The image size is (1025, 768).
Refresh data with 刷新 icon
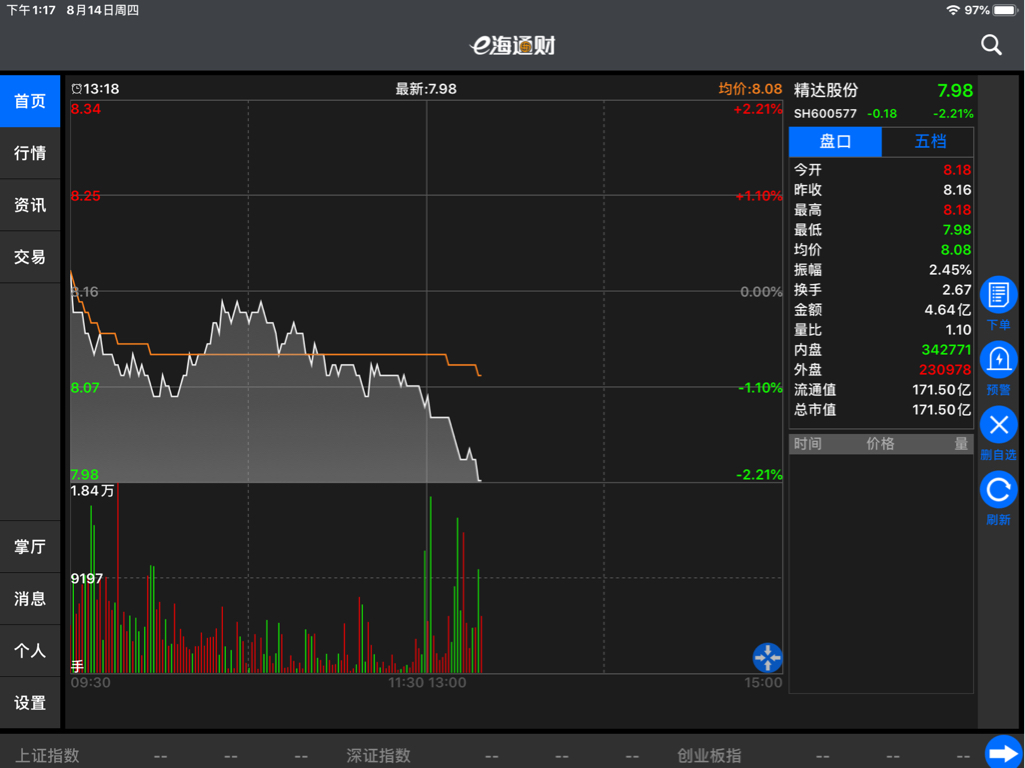coord(998,490)
